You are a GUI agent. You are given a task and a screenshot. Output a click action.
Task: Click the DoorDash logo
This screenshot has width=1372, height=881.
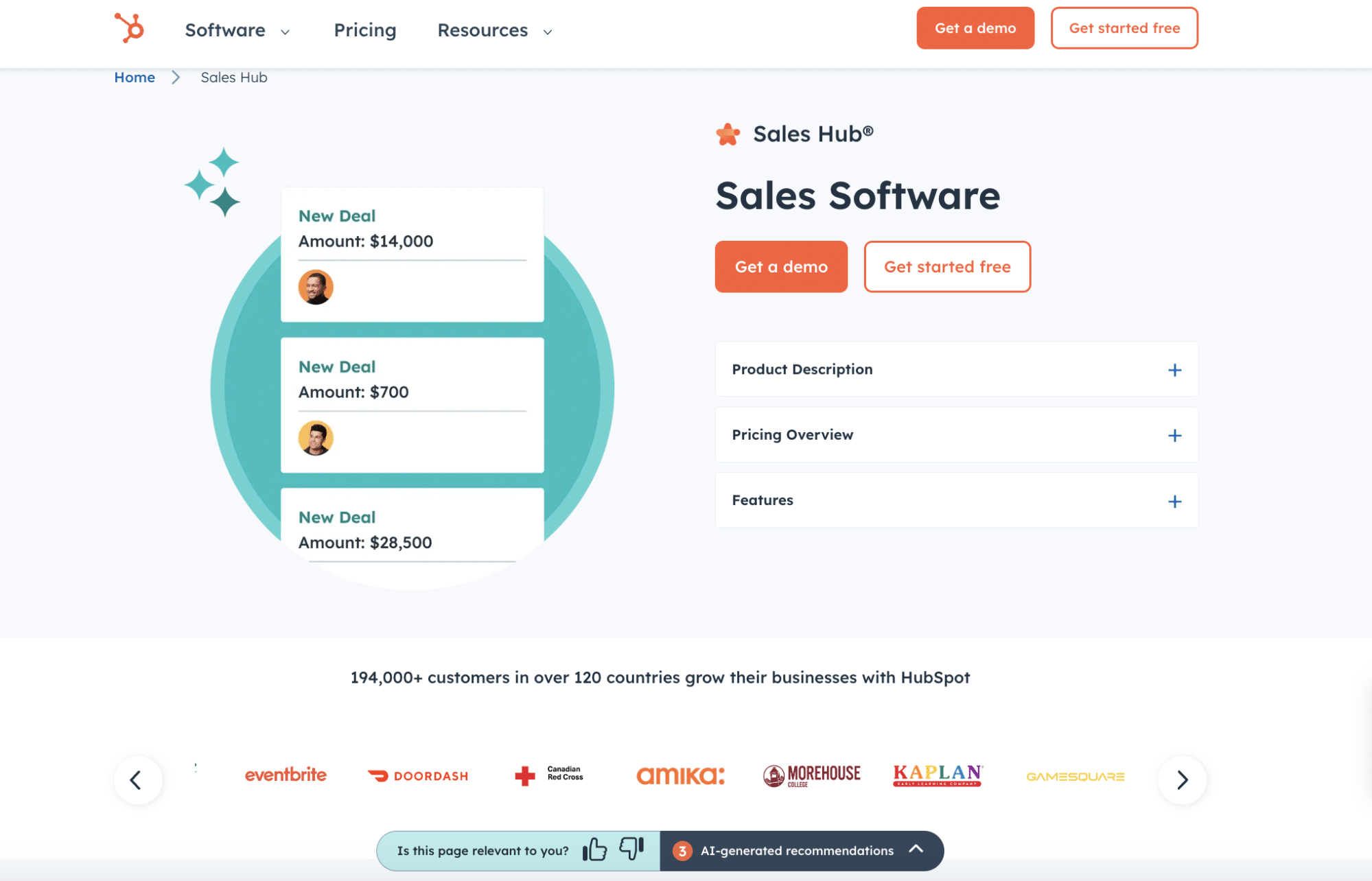(x=418, y=776)
